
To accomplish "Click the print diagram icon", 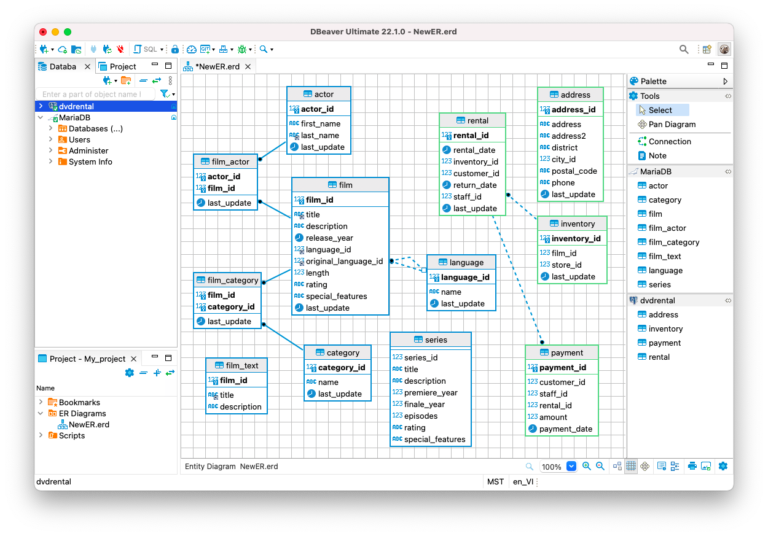I will (692, 466).
